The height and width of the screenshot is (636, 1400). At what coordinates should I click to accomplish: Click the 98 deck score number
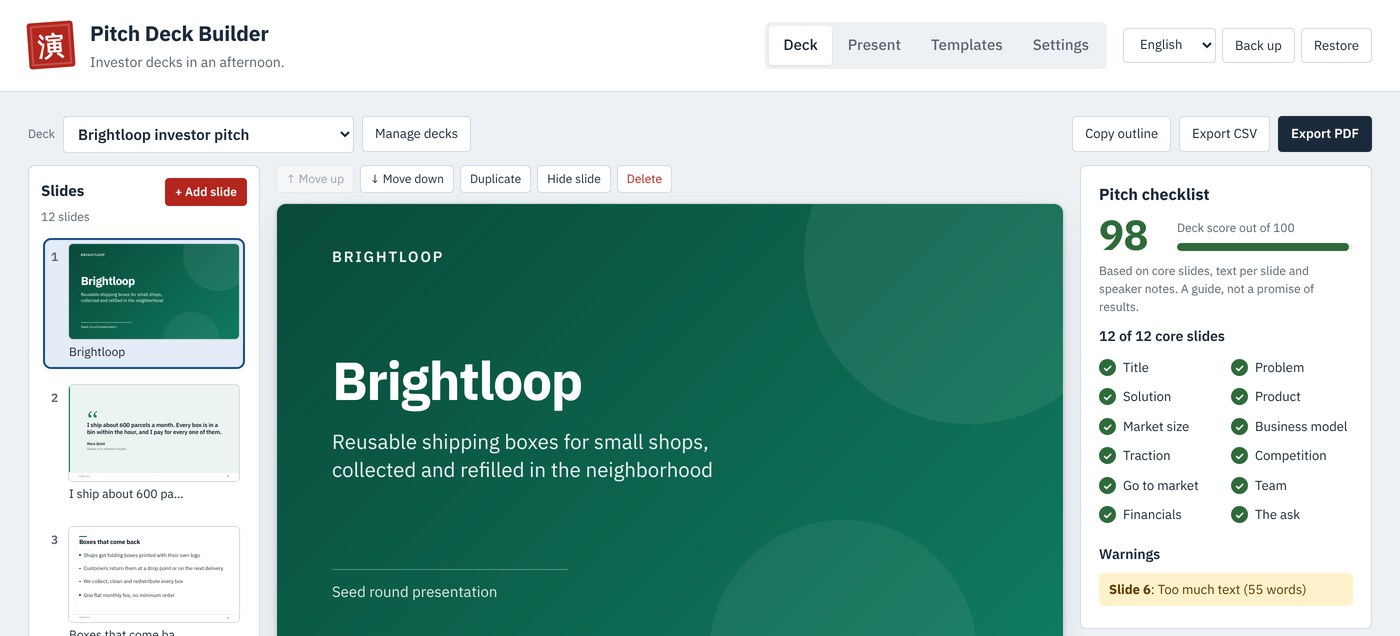1123,236
